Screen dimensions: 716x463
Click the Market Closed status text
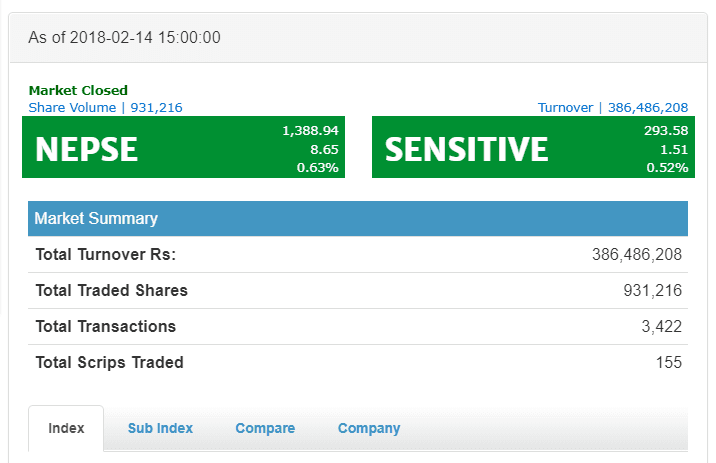pos(78,91)
